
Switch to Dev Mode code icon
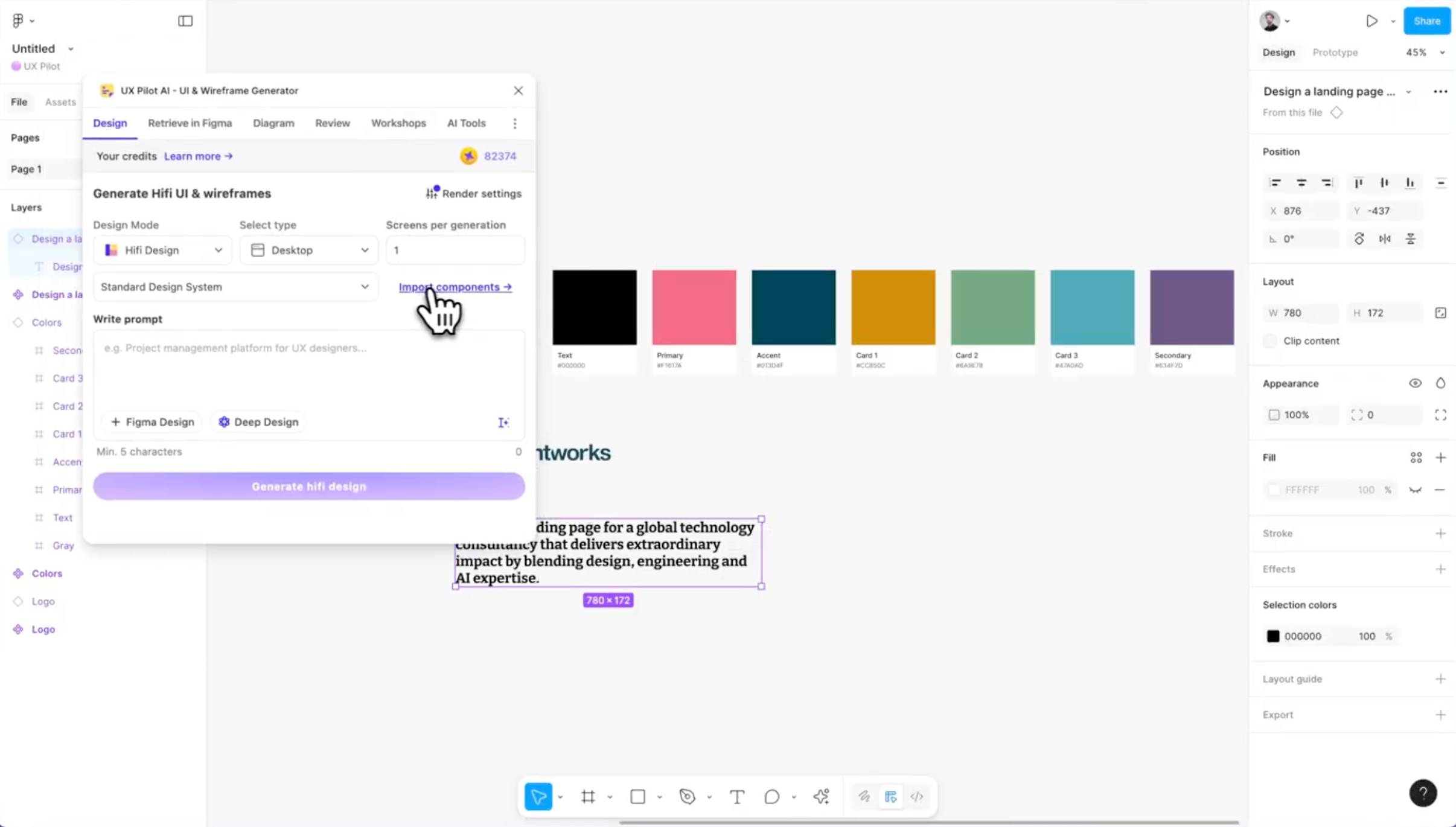[x=917, y=797]
